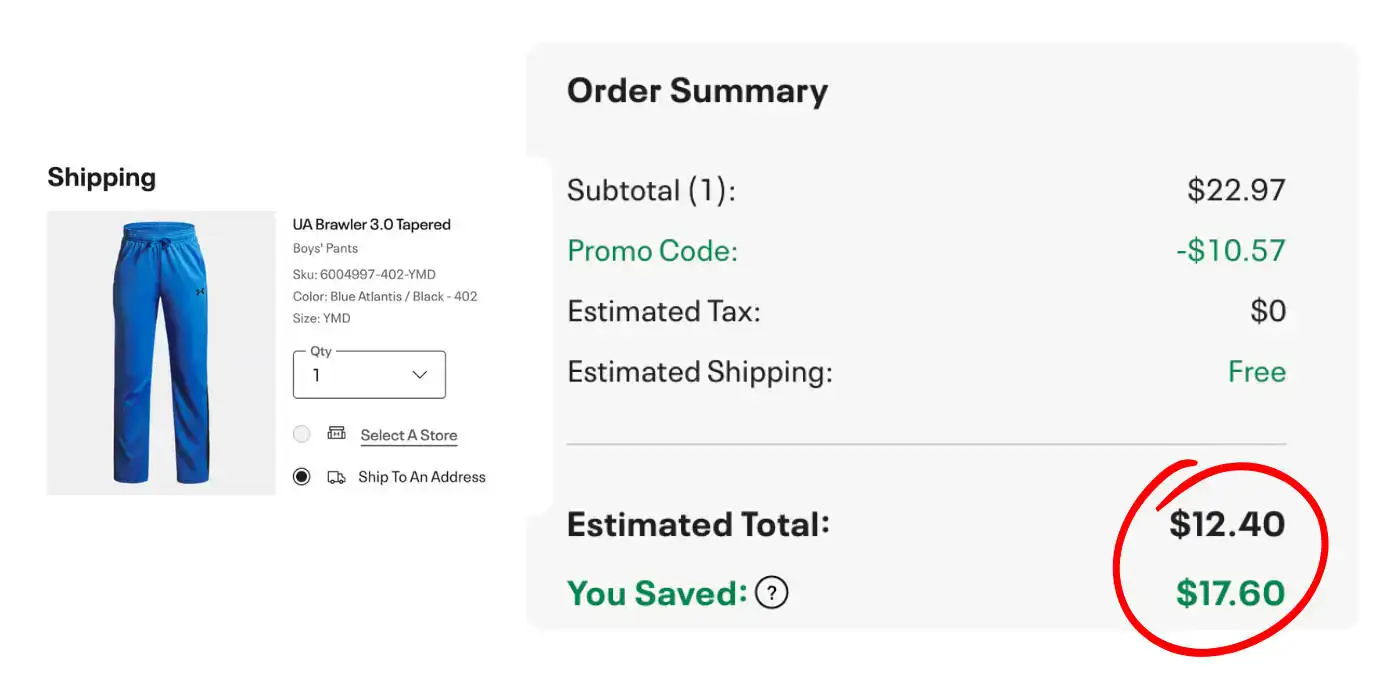Click the Subtotal (1) amount $22.97

coord(1236,190)
